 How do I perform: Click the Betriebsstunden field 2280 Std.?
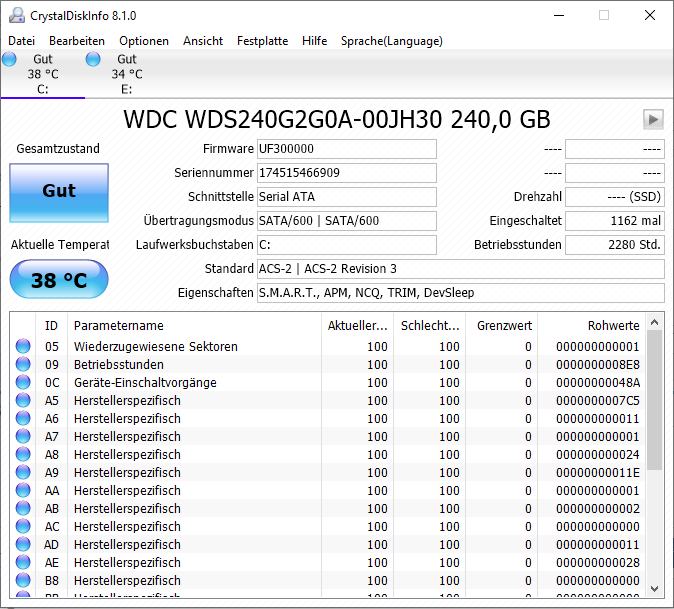pyautogui.click(x=615, y=245)
